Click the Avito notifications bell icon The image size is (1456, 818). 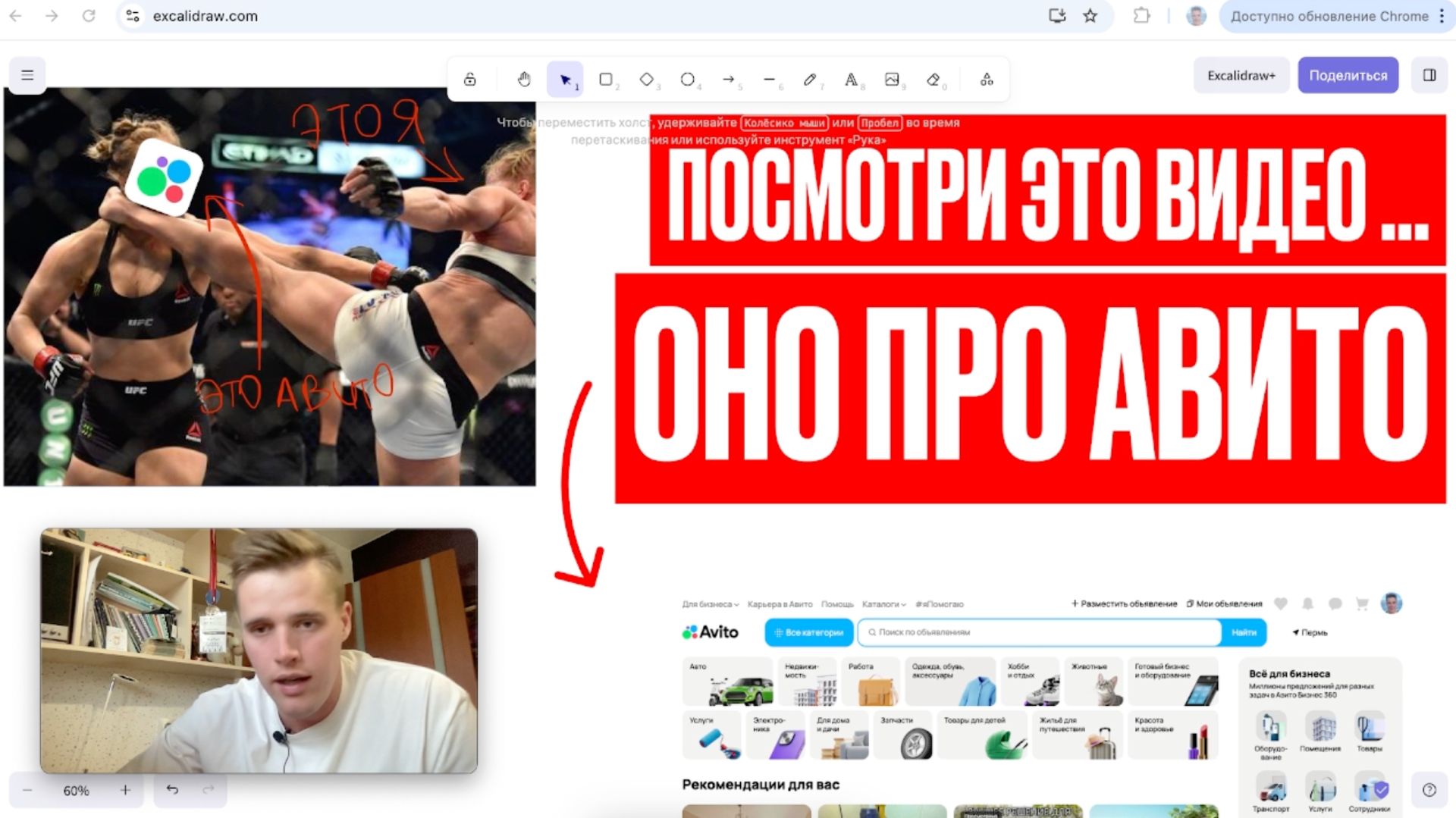pos(1308,603)
